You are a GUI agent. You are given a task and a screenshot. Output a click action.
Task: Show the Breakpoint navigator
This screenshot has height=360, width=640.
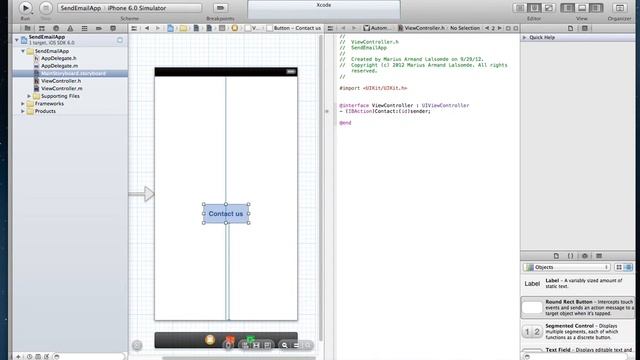[x=99, y=28]
